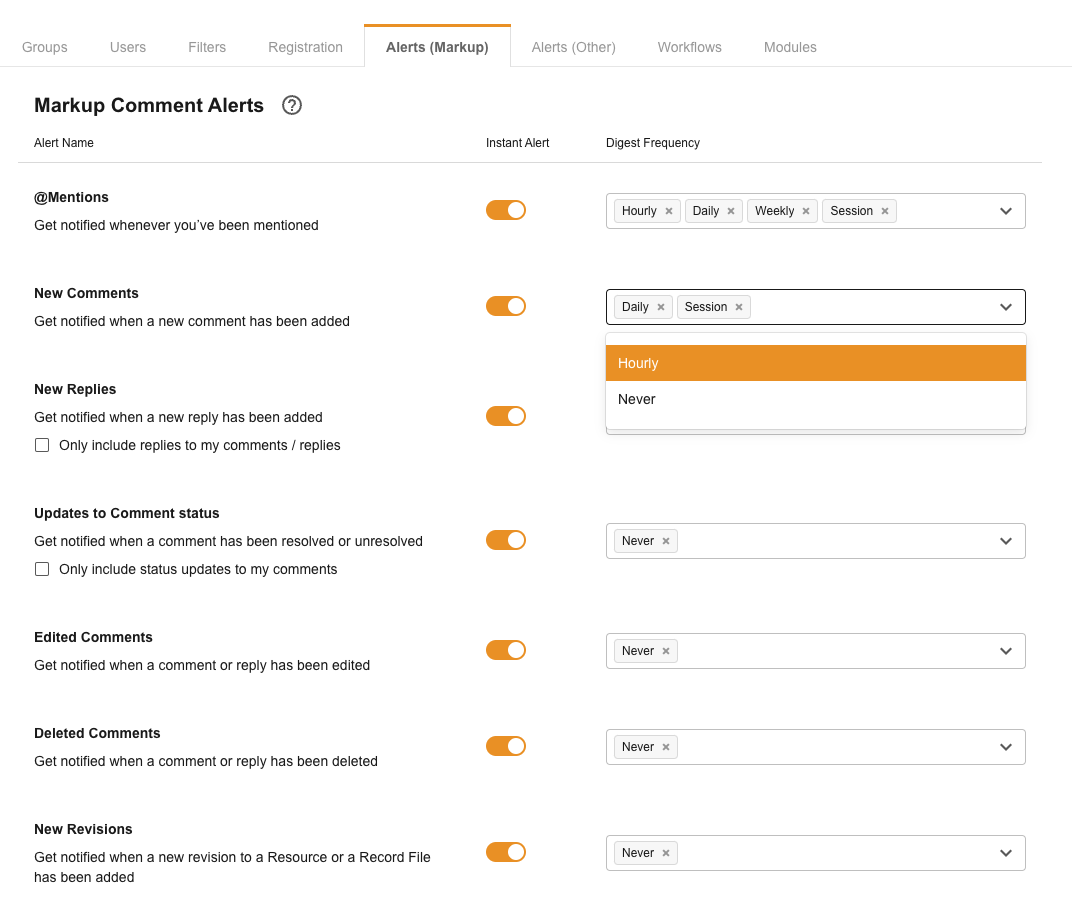Open the Updates to Comment status digest dropdown
This screenshot has height=918, width=1072.
click(1006, 541)
